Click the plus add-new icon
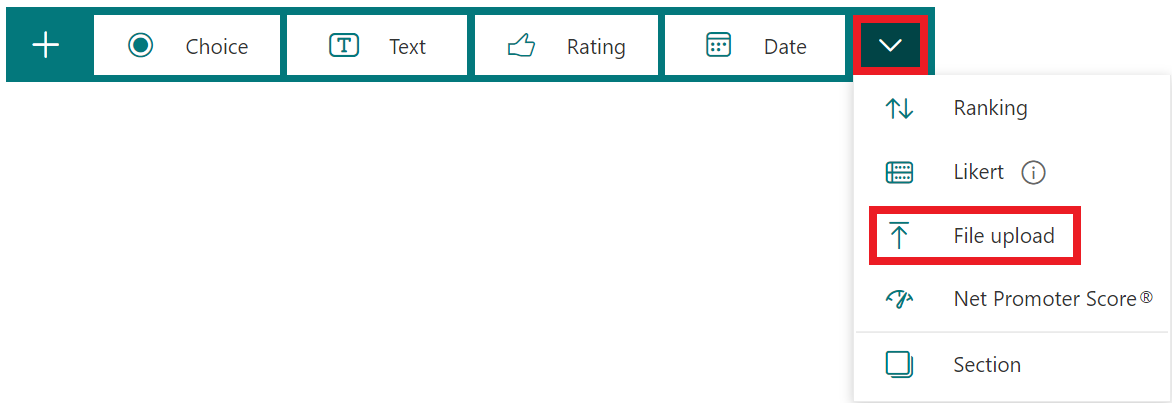The height and width of the screenshot is (403, 1172). coord(46,46)
